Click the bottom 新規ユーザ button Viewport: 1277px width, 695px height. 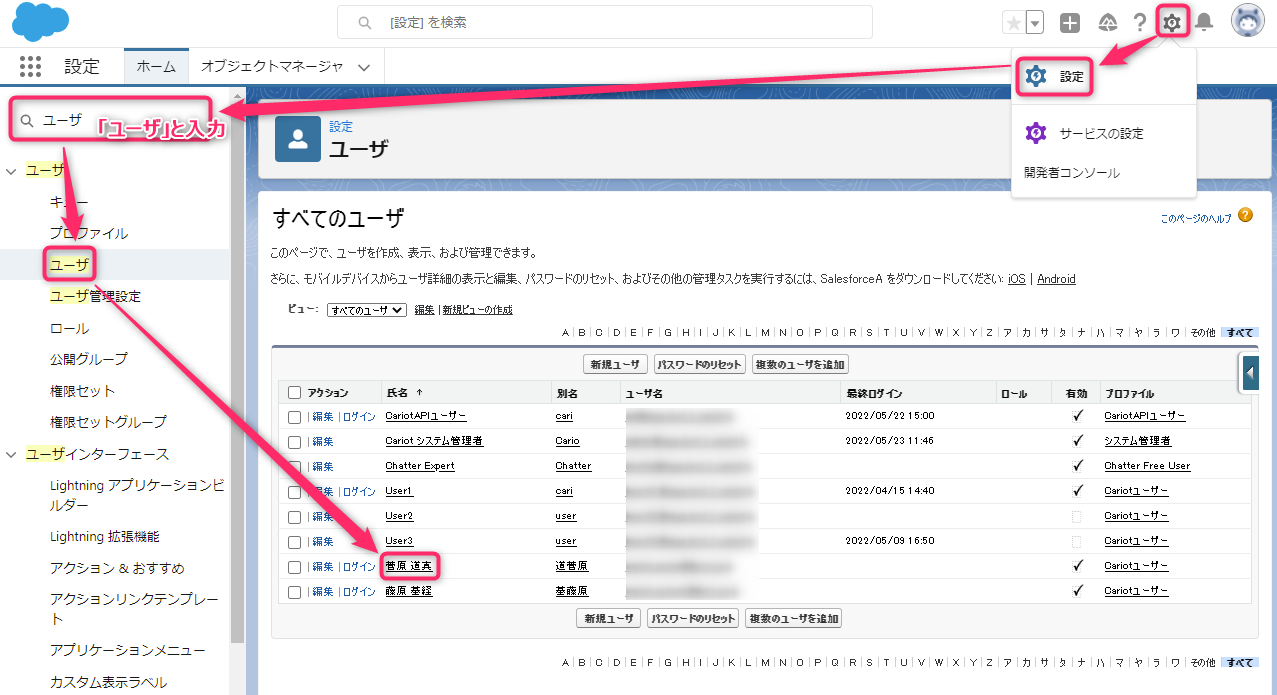609,618
